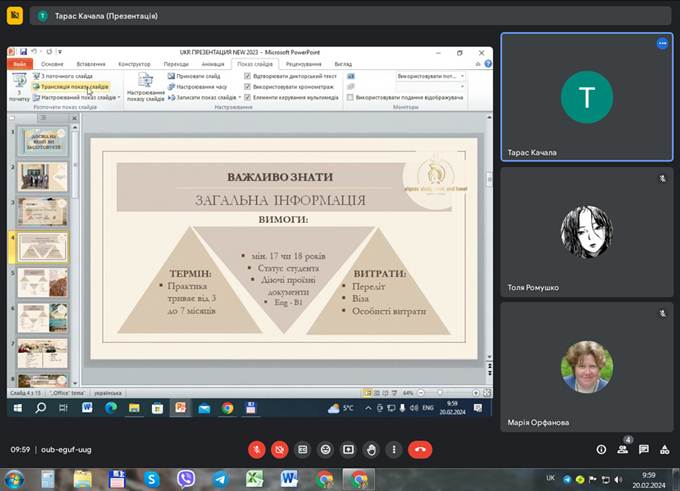Open the three-dot more options menu

pos(395,450)
